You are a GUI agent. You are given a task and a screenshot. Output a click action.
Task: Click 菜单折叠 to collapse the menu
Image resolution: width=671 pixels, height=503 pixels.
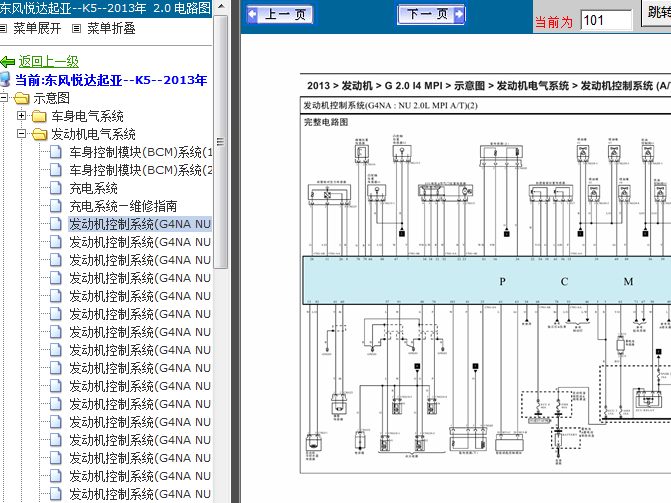click(x=111, y=29)
